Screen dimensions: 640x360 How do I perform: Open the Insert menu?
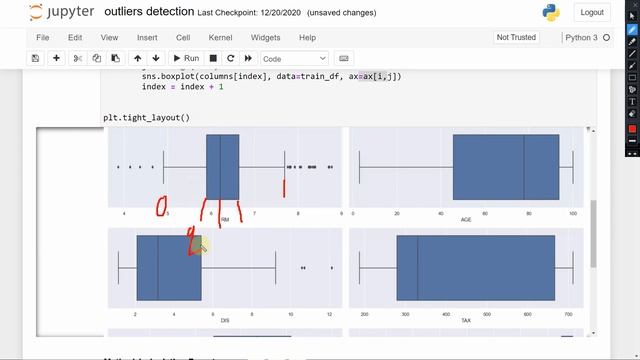click(x=147, y=38)
